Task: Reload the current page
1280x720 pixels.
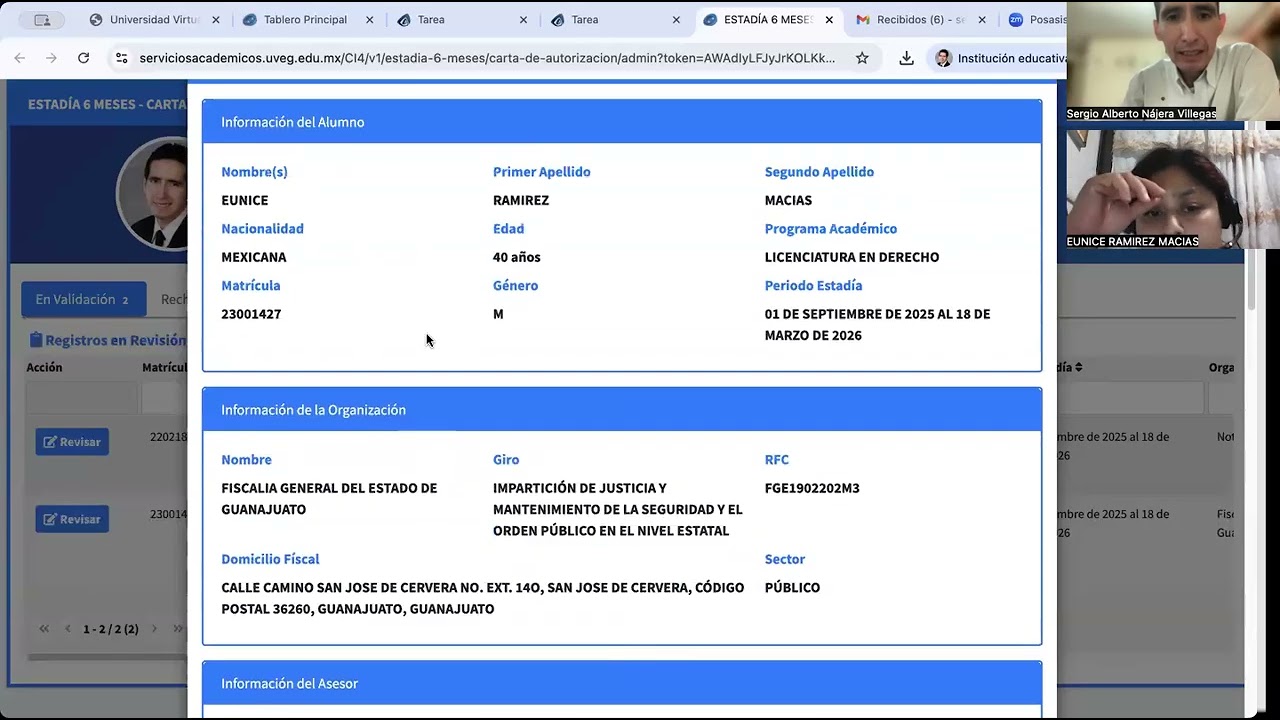Action: click(84, 58)
